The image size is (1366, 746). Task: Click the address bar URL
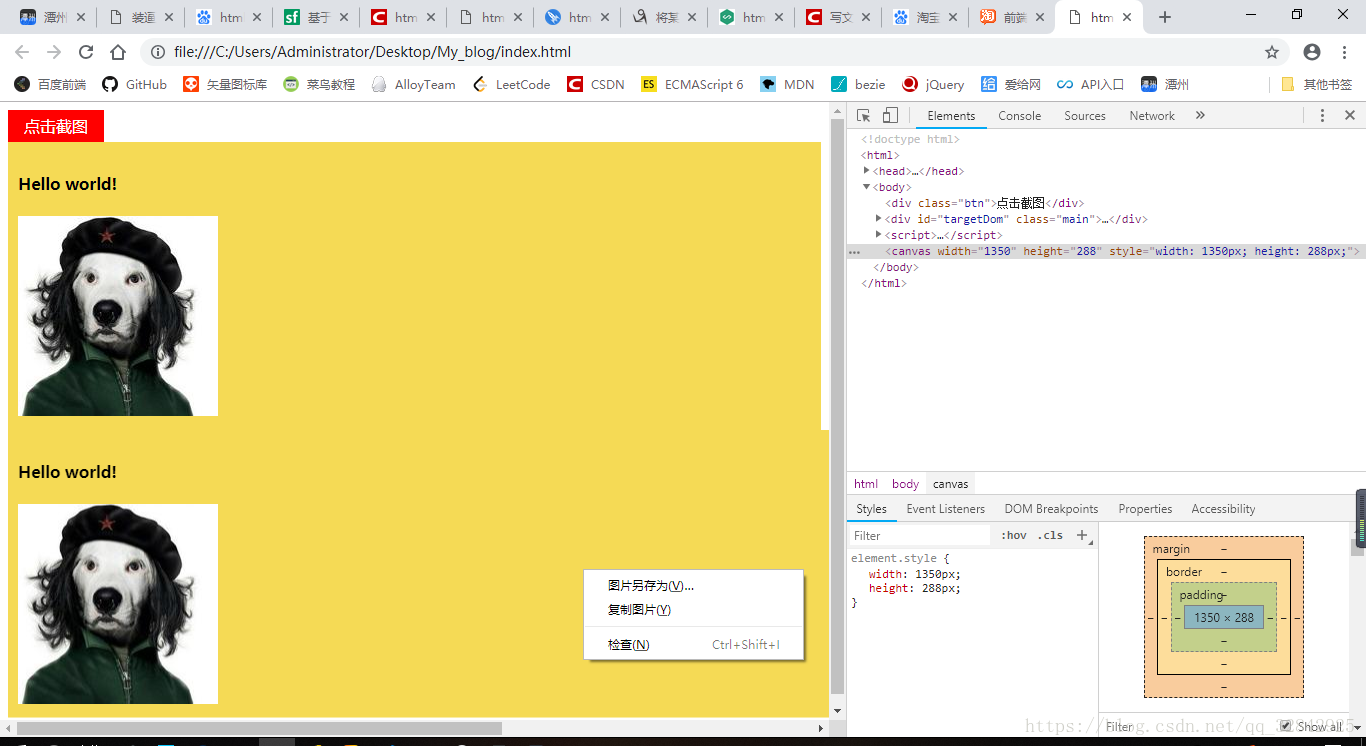click(x=373, y=52)
